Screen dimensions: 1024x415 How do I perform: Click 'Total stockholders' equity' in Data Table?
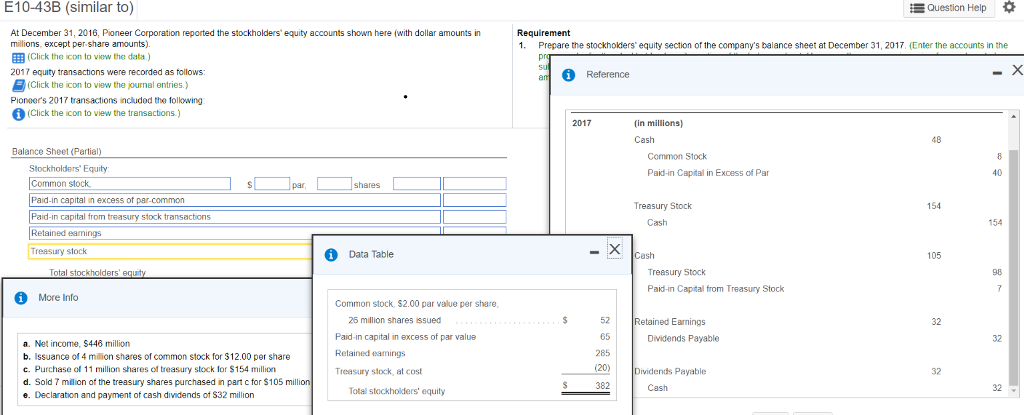[x=397, y=391]
